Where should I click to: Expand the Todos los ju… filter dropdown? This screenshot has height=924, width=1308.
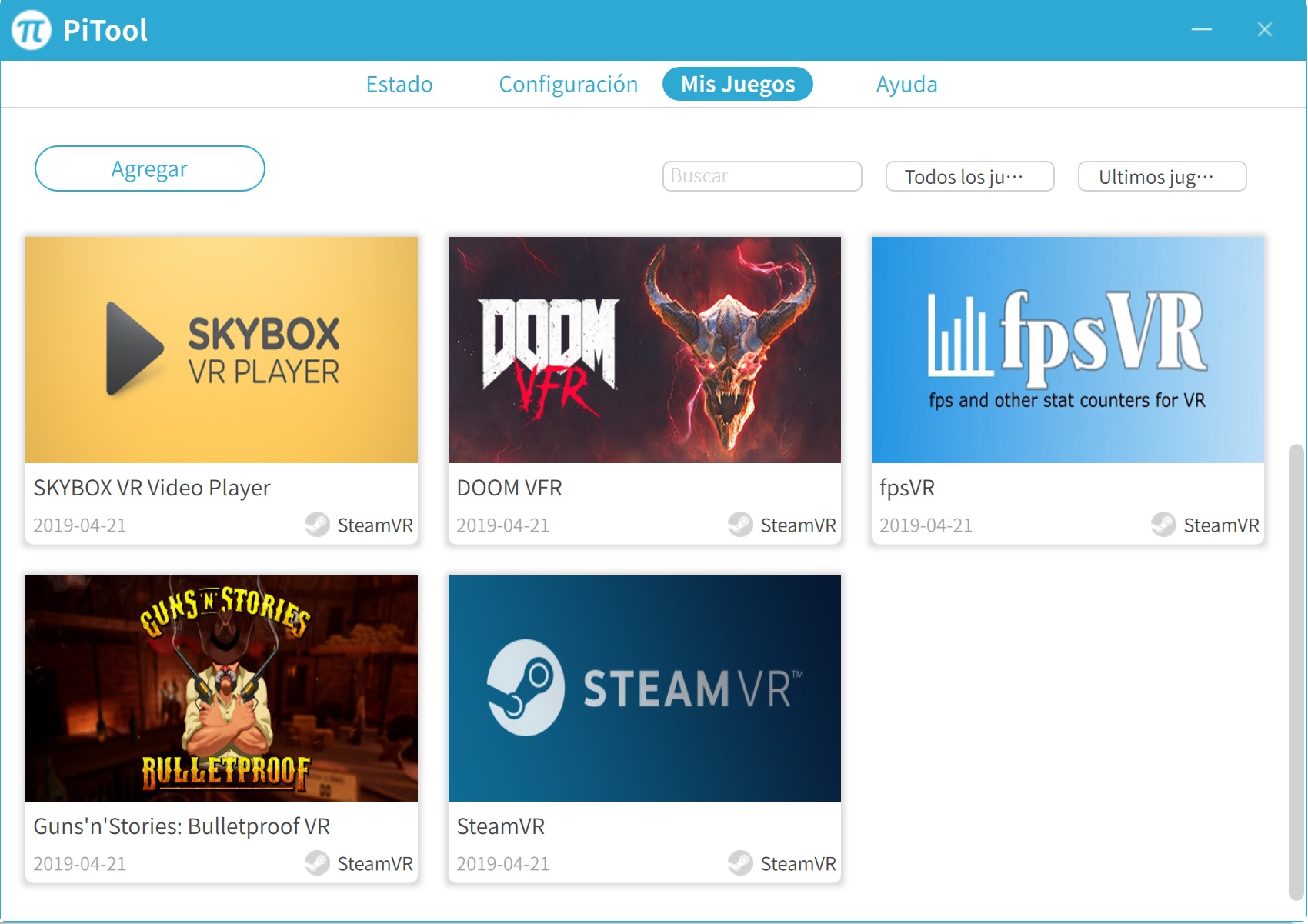tap(970, 176)
